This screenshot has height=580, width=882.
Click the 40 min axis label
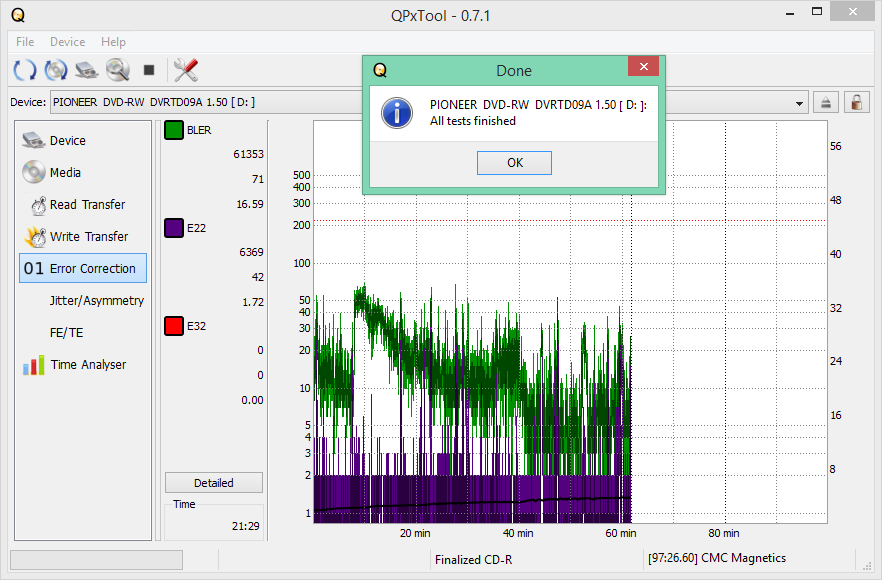click(518, 533)
